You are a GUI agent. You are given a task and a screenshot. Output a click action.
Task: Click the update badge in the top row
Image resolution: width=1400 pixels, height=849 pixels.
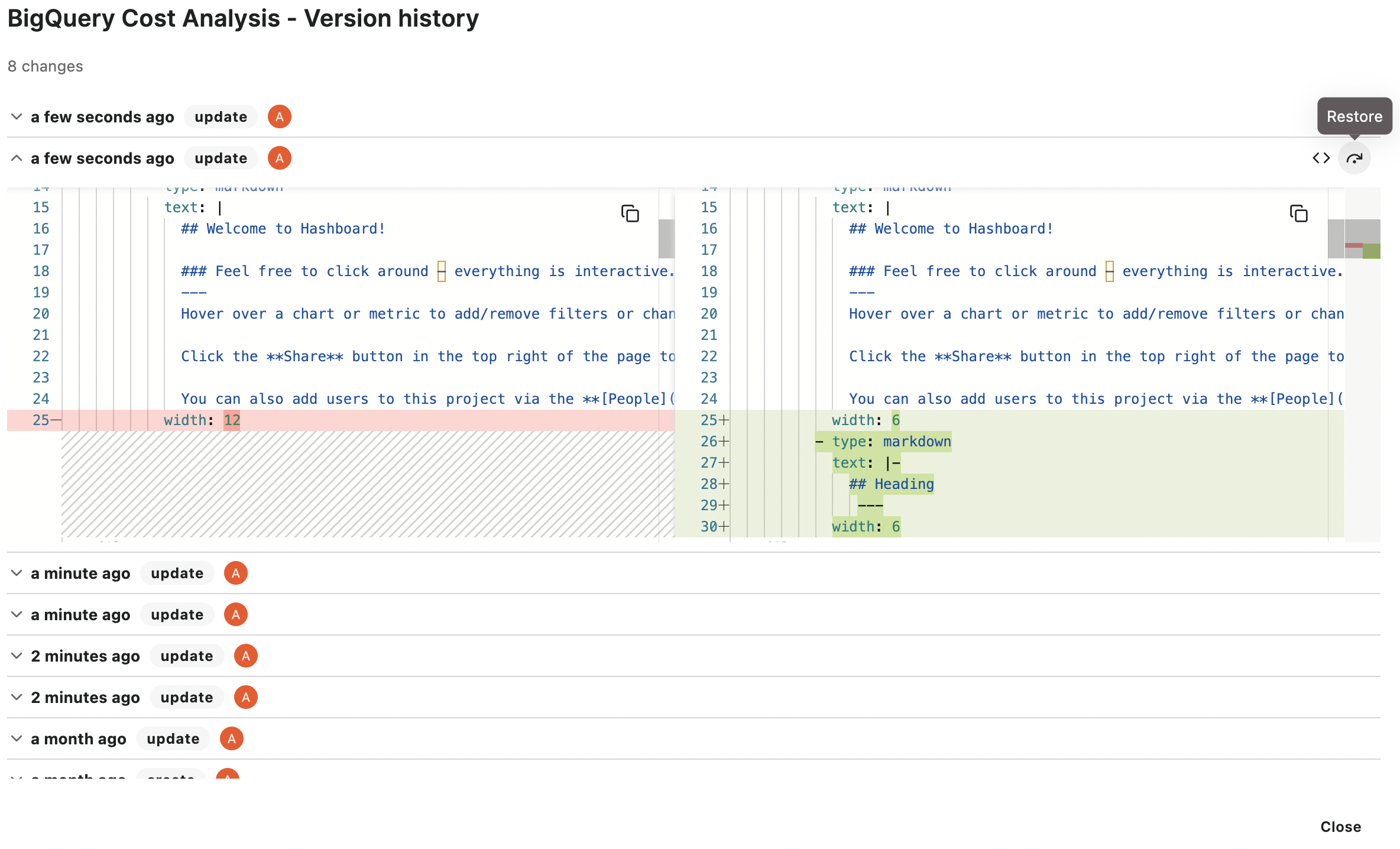pos(221,117)
